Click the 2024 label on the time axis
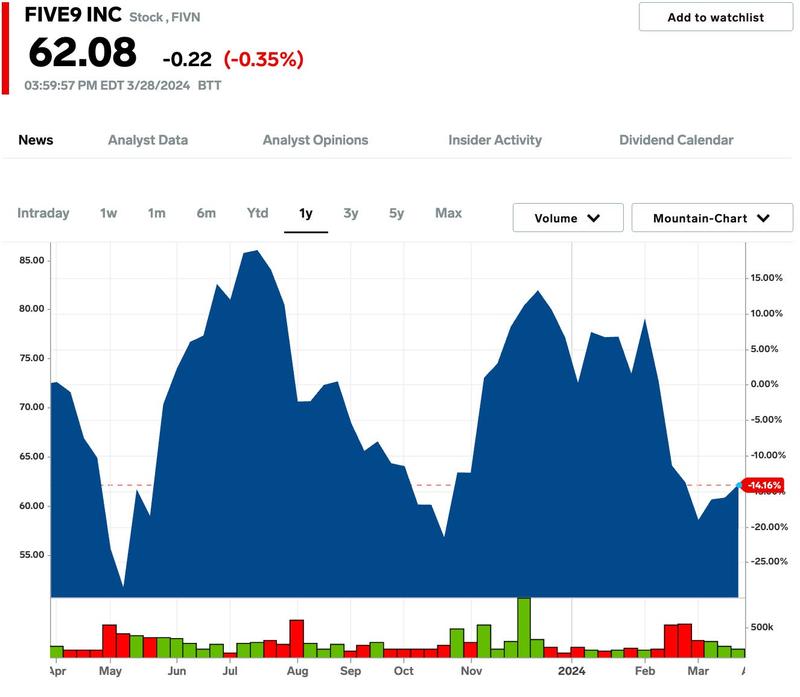Viewport: 800px width, 697px height. [x=571, y=671]
